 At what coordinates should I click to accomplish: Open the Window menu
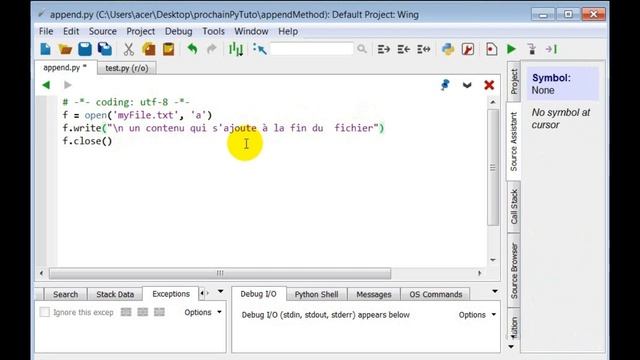pyautogui.click(x=251, y=31)
